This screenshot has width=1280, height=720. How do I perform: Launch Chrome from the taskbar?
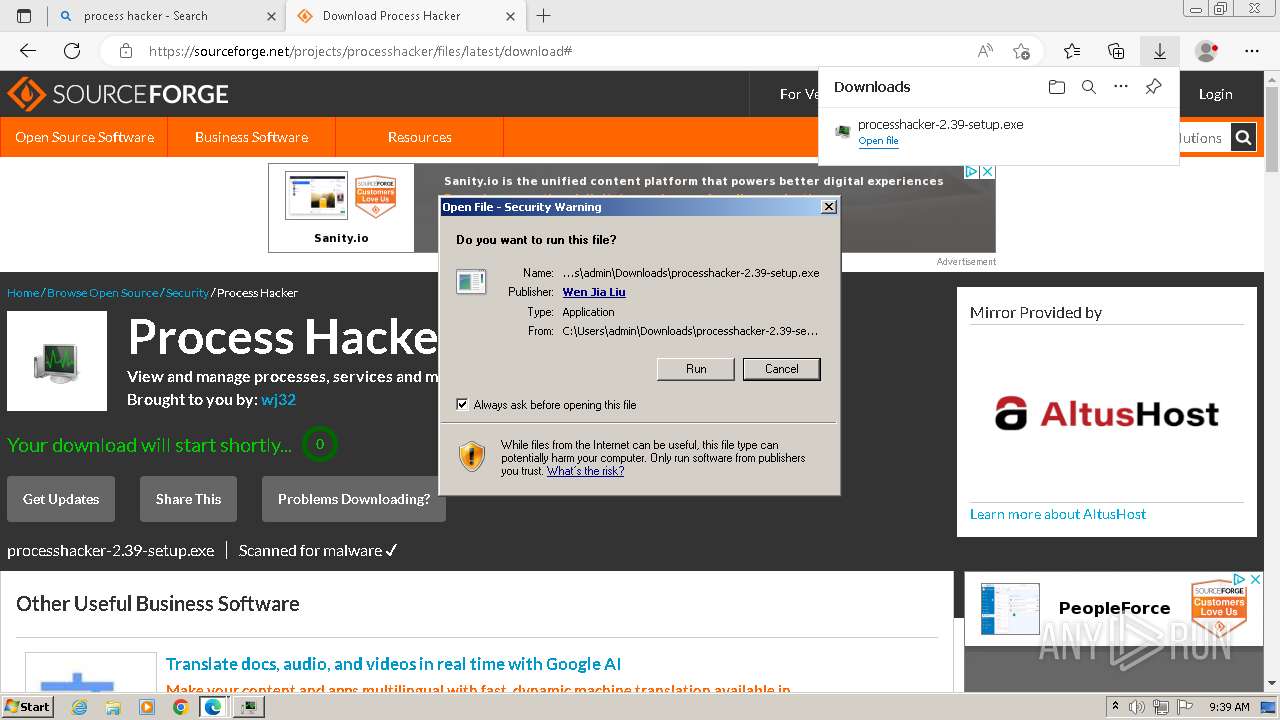180,707
